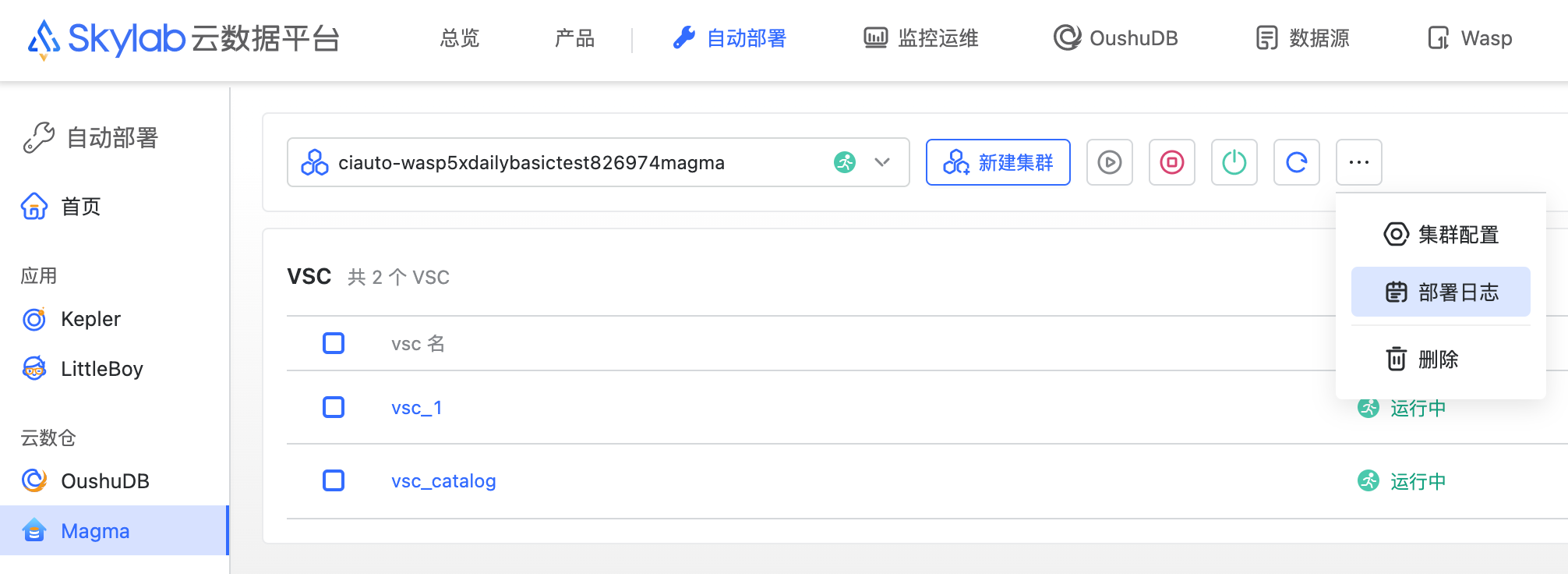Viewport: 1568px width, 574px height.
Task: Select Magma in sidebar
Action: pos(114,530)
